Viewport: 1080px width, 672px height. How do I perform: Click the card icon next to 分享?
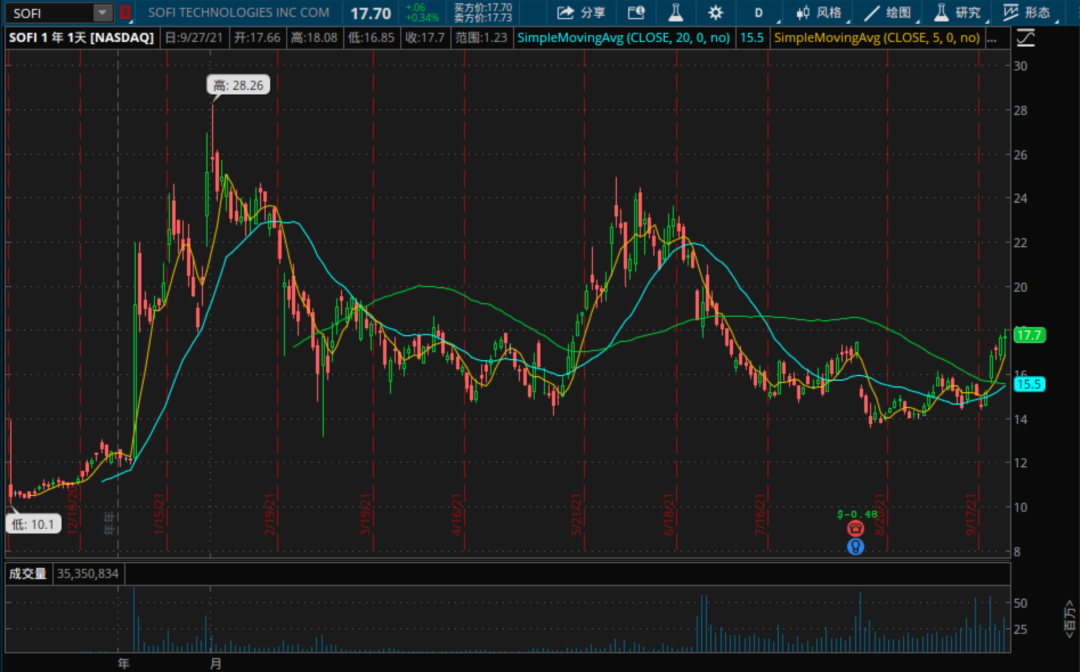click(x=636, y=13)
